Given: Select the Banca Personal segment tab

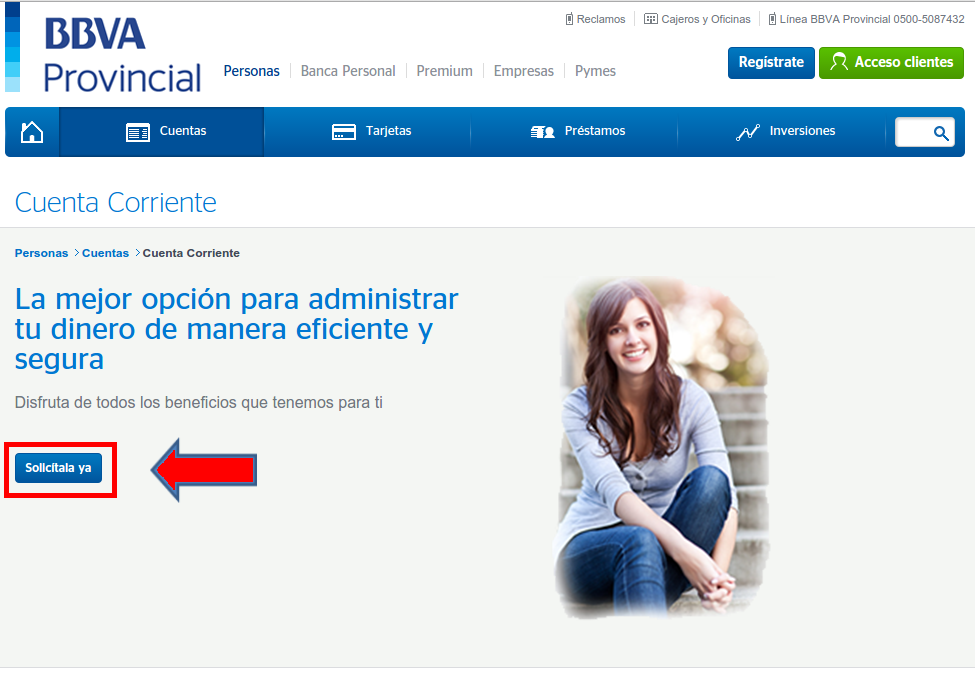Looking at the screenshot, I should click(x=348, y=71).
